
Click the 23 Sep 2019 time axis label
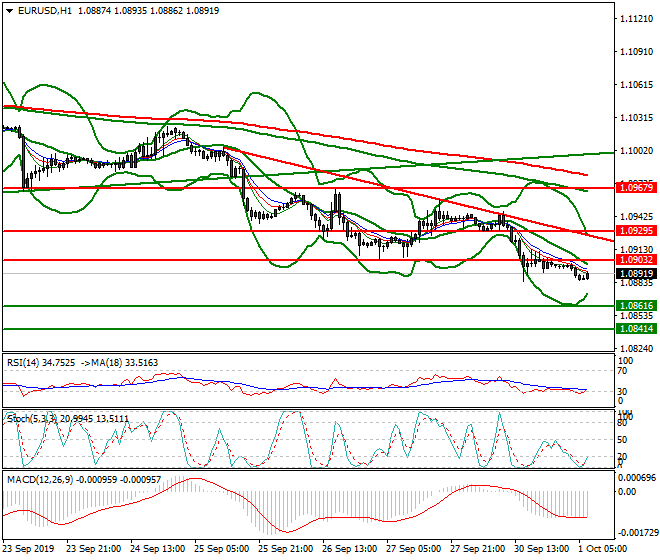29,549
